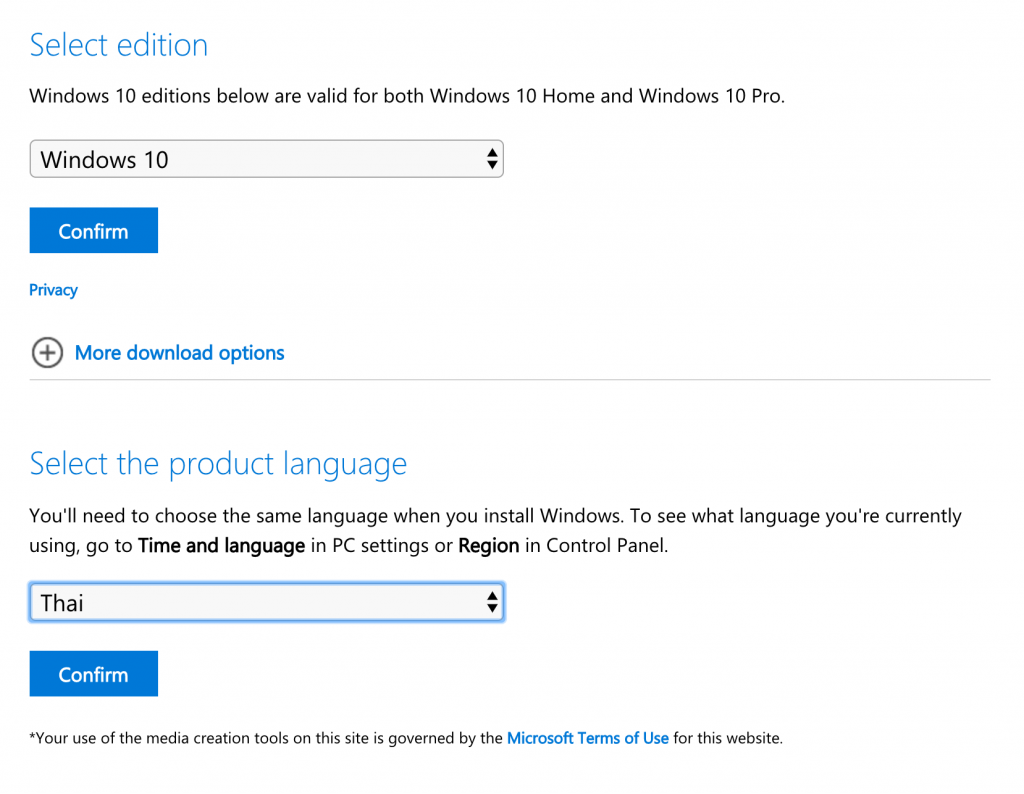Click Confirm under product language
This screenshot has height=794, width=1024.
click(93, 674)
